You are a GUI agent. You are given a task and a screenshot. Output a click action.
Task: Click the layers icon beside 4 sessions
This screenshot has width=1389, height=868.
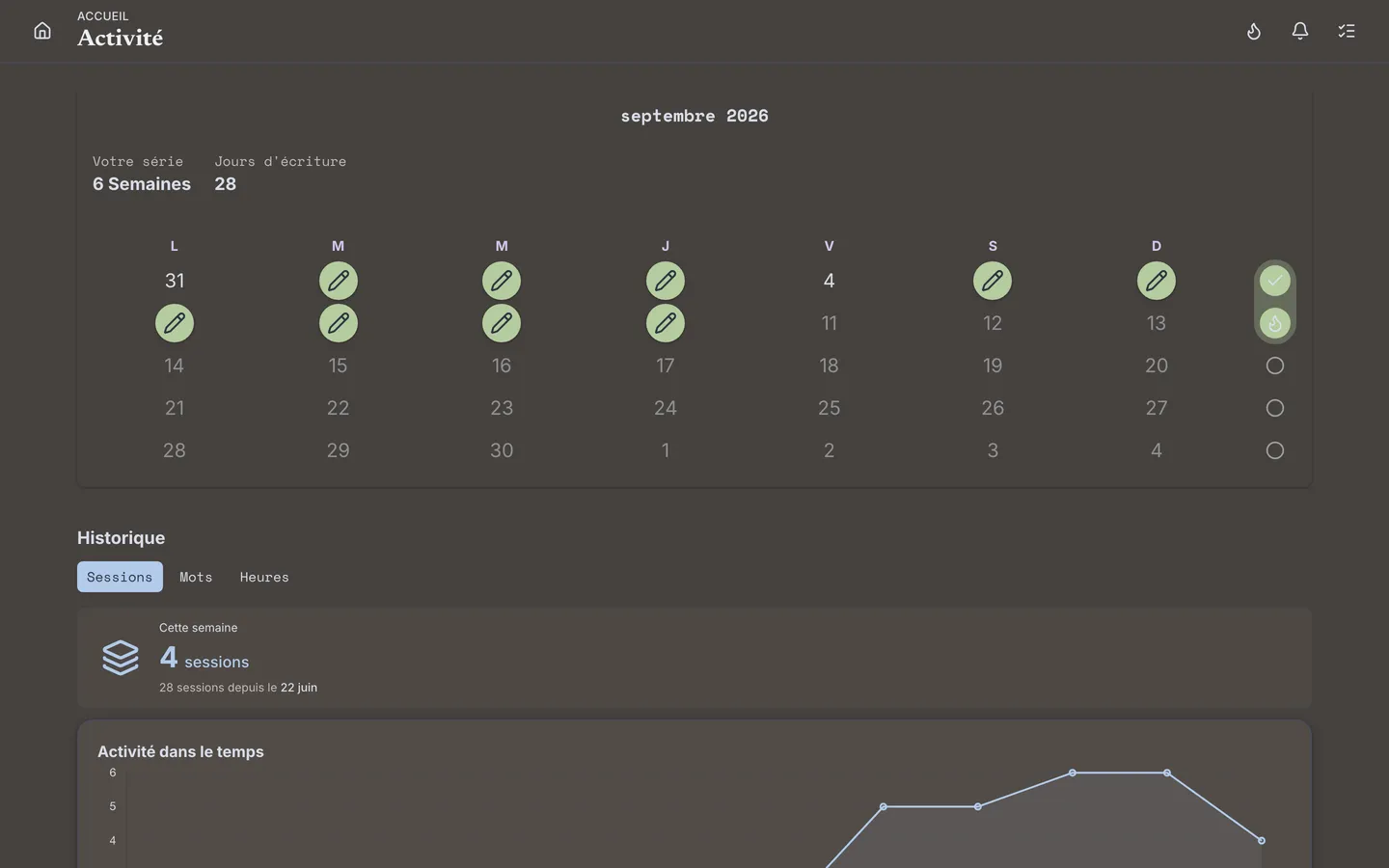[x=121, y=658]
